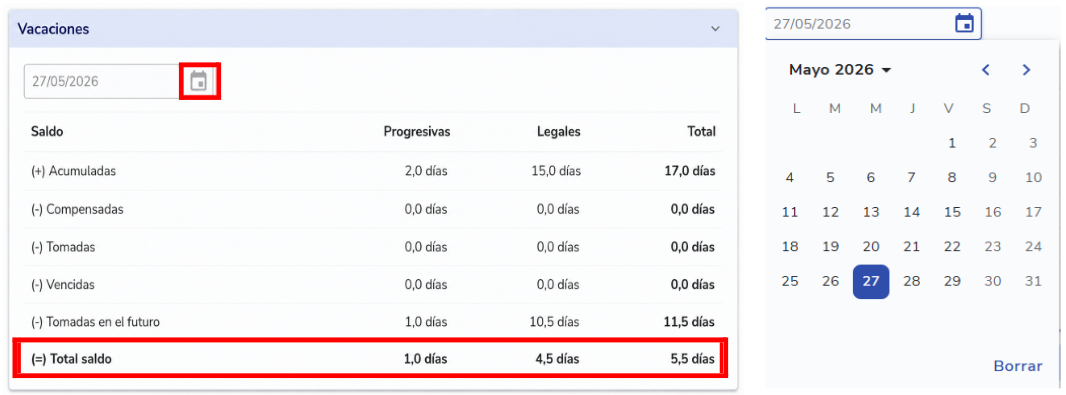
Task: Collapse the Vacaciones panel chevron
Action: 715,29
